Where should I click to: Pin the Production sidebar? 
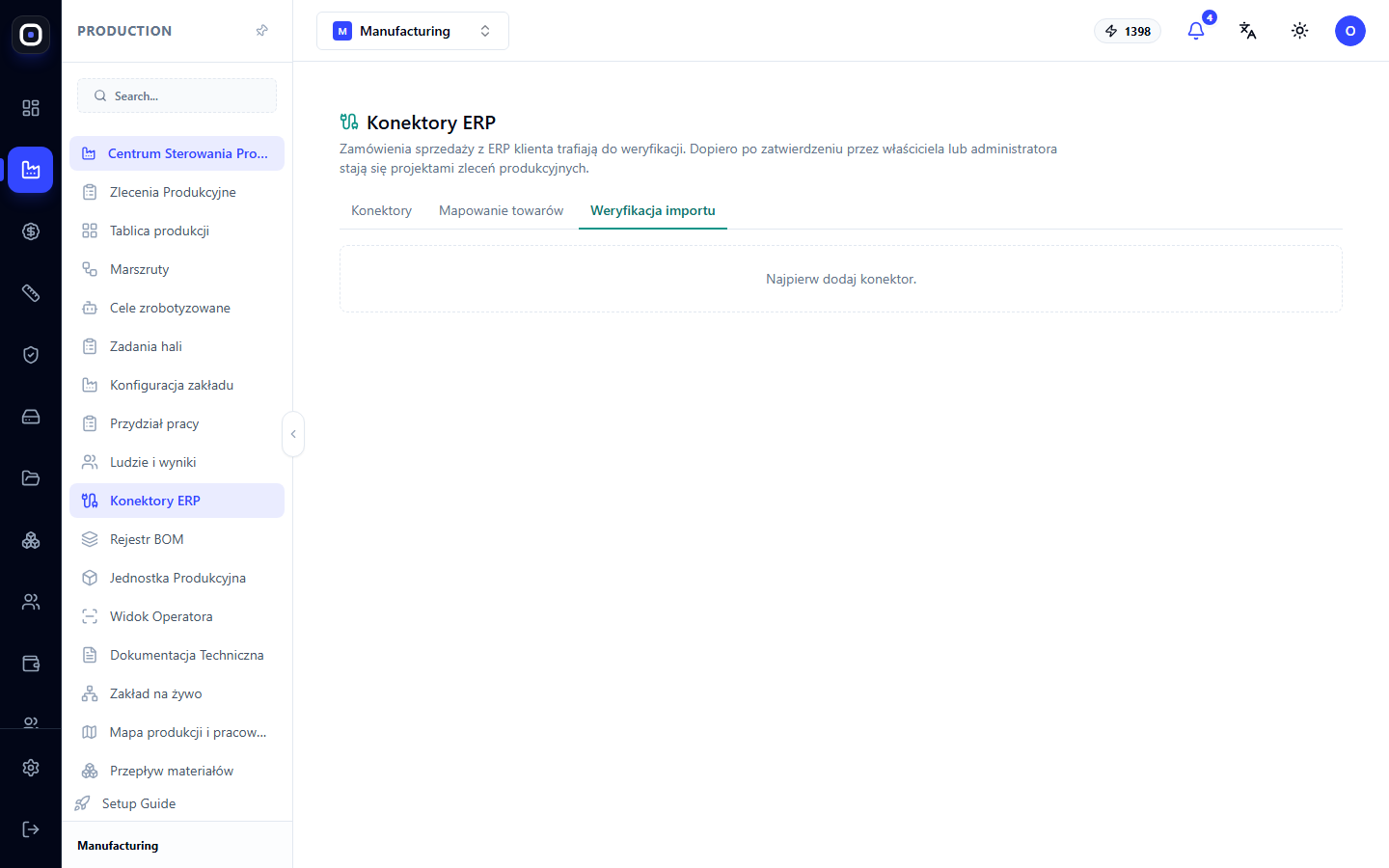click(x=261, y=31)
